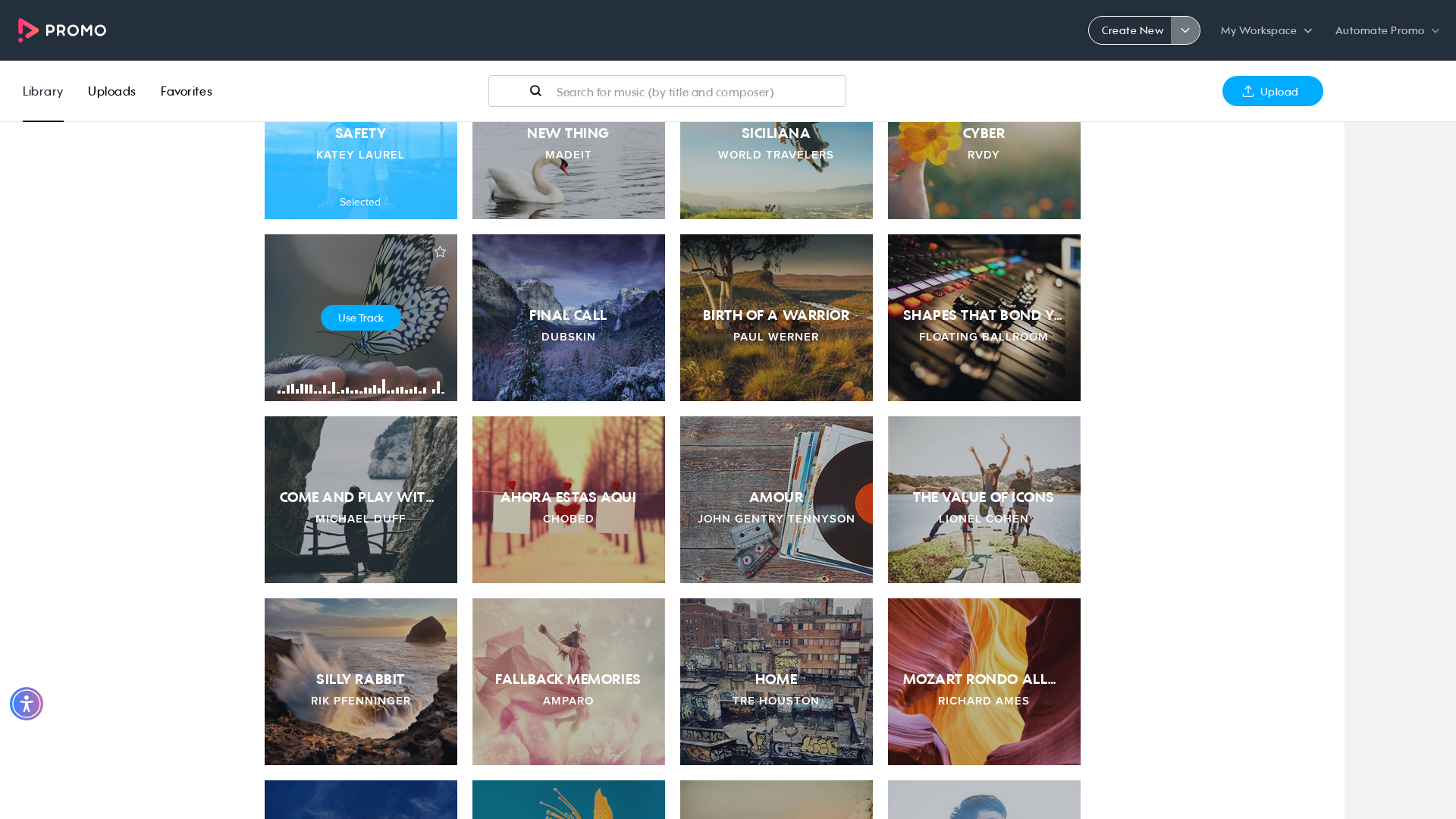Click the Use Track button

pos(361,318)
